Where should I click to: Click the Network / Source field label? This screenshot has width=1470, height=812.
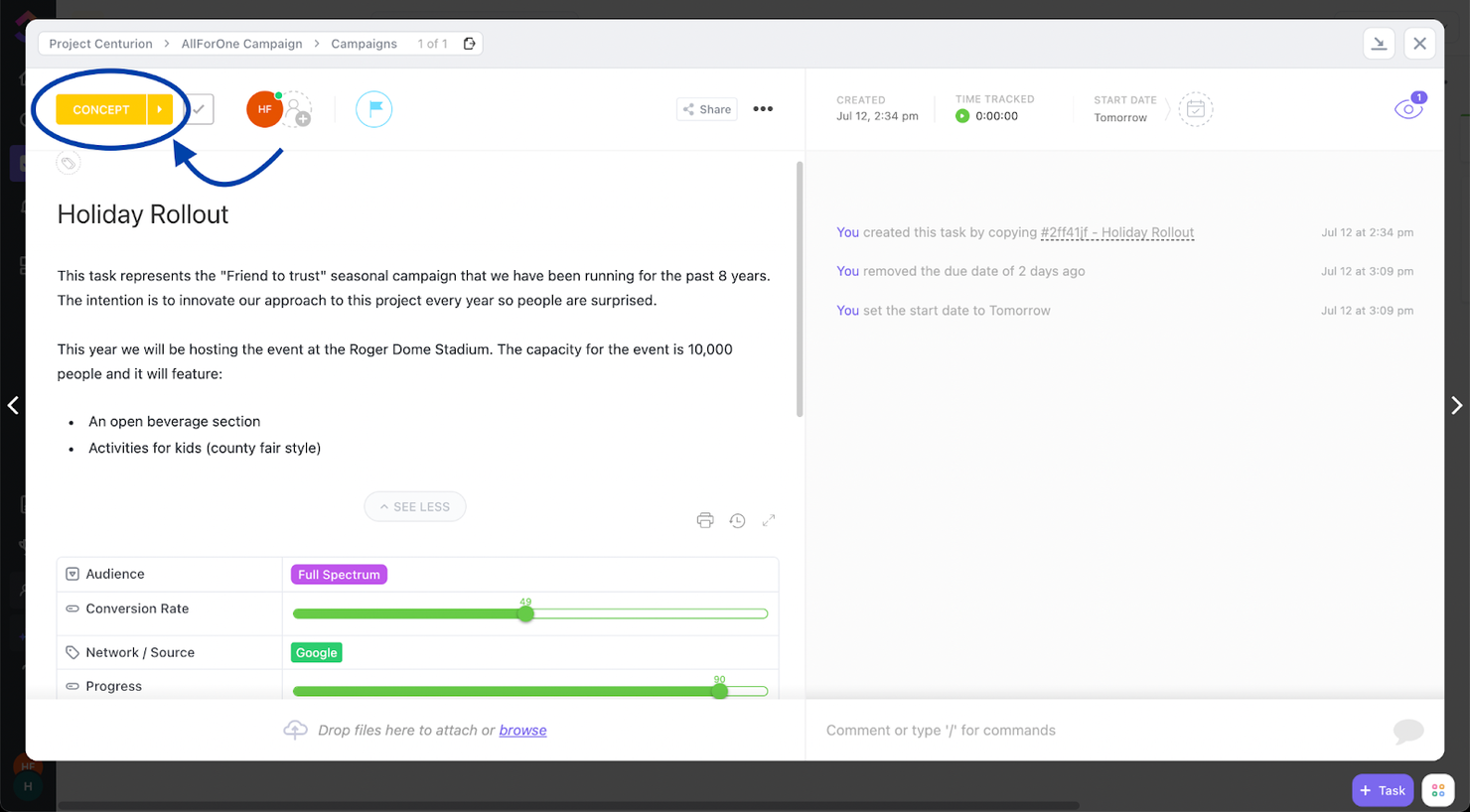click(x=140, y=652)
